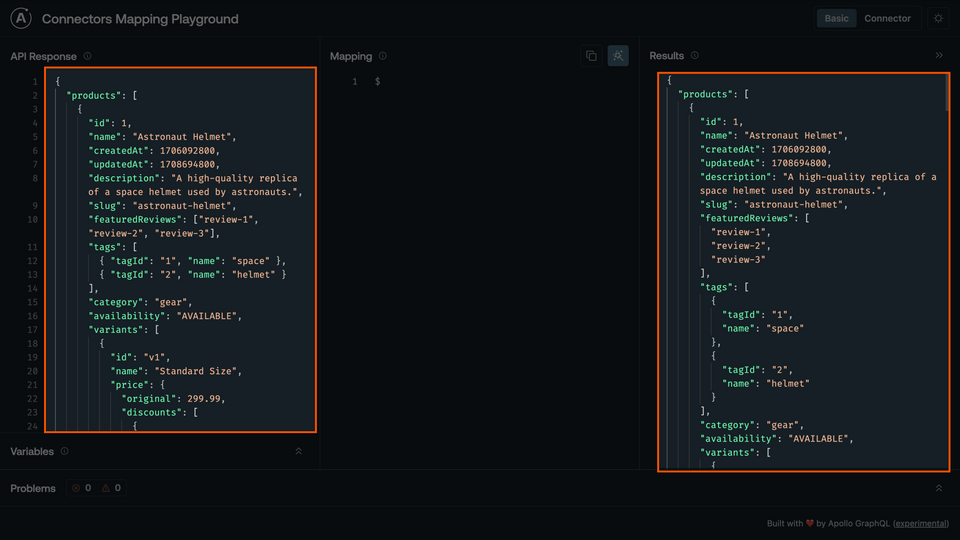This screenshot has width=960, height=540.
Task: Click the AI sparkle mapping button
Action: pos(618,56)
